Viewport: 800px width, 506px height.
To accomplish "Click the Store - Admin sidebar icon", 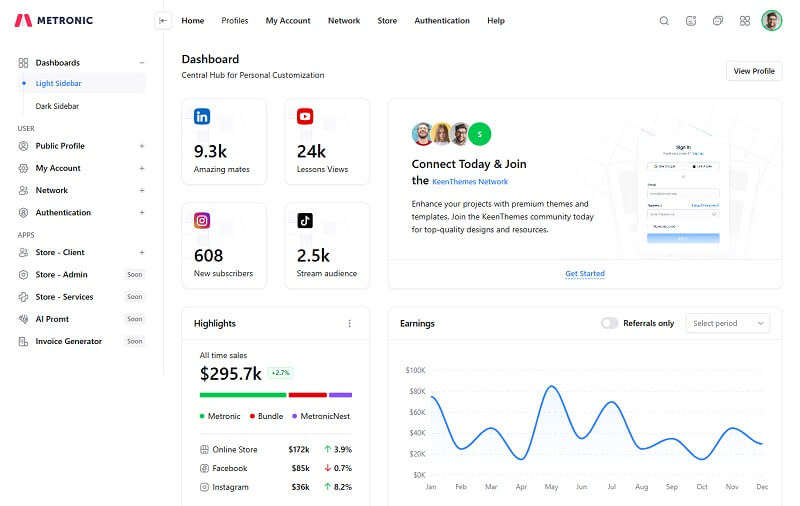I will pyautogui.click(x=23, y=274).
